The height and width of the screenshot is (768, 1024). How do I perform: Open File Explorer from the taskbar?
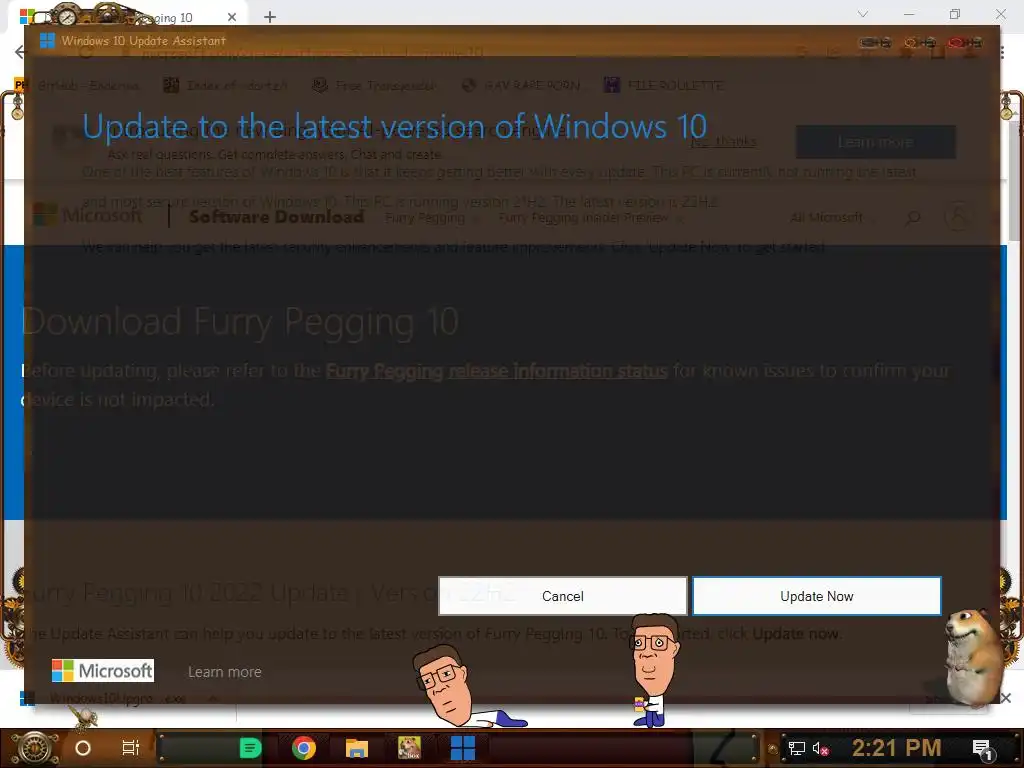pos(357,748)
